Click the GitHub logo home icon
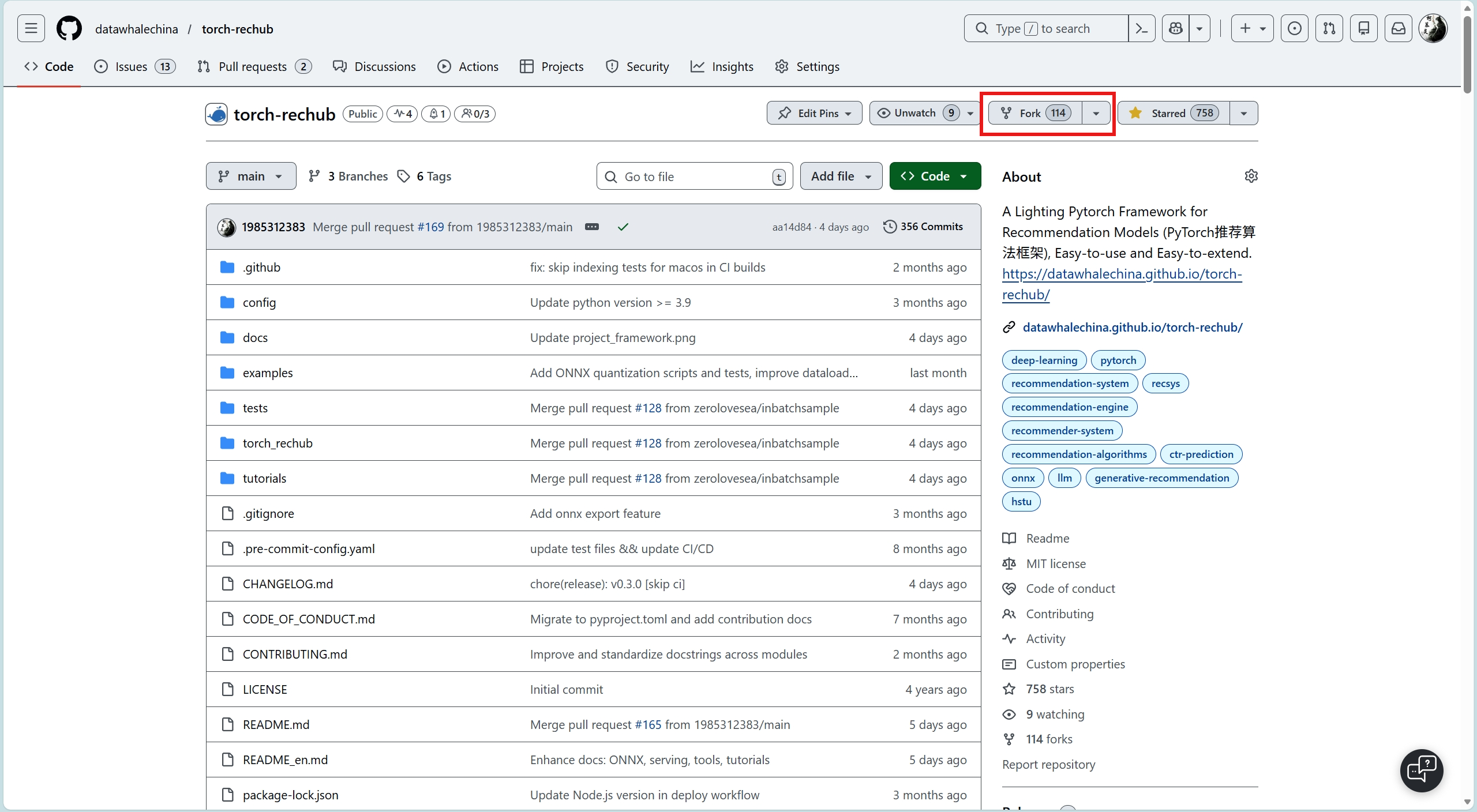Viewport: 1477px width, 812px height. click(x=69, y=29)
